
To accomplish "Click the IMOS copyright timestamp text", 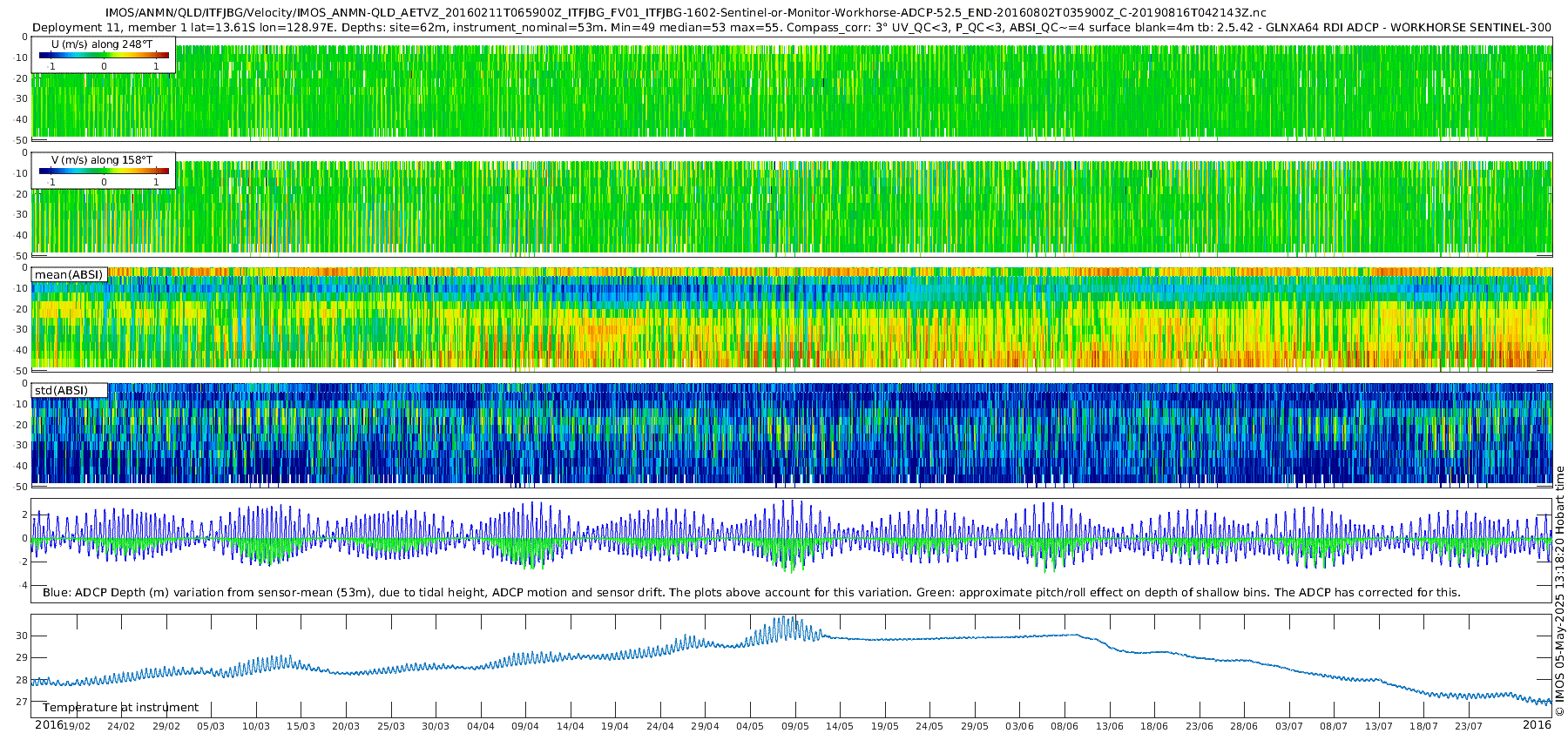I will pos(1559,591).
